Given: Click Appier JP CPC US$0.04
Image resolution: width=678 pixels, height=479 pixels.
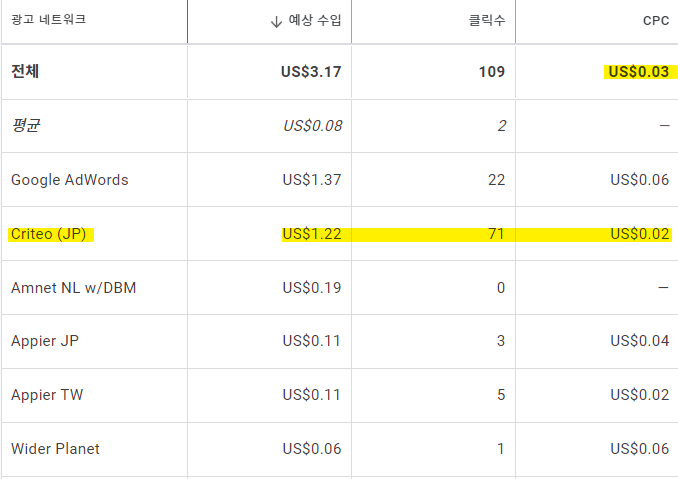Looking at the screenshot, I should (640, 341).
